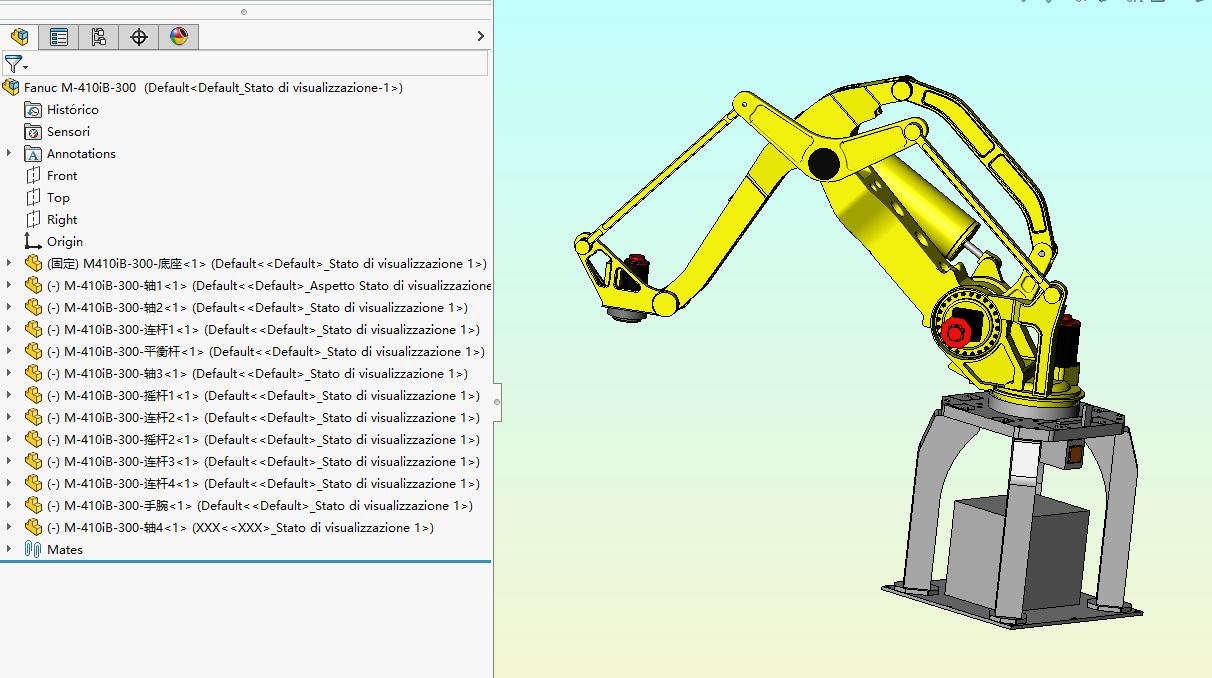The width and height of the screenshot is (1212, 678).
Task: Switch to the ConfigurationManager tab
Action: 99,37
